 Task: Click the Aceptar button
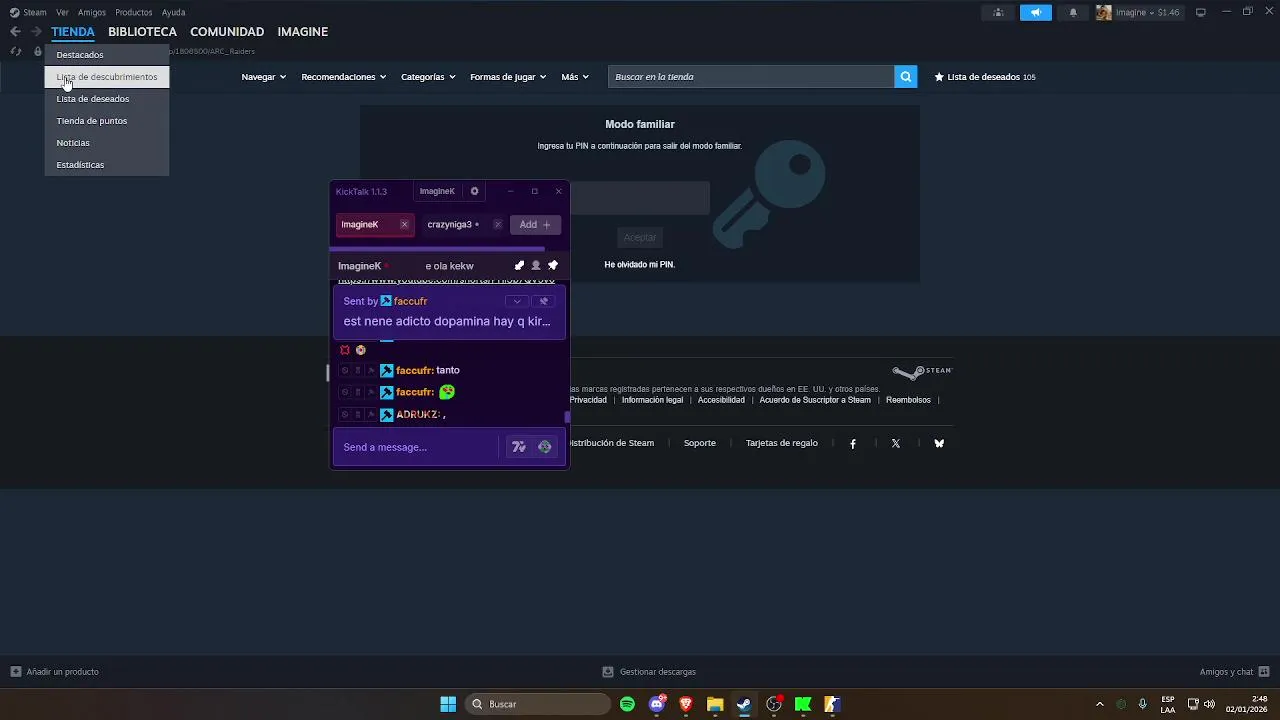(x=640, y=238)
